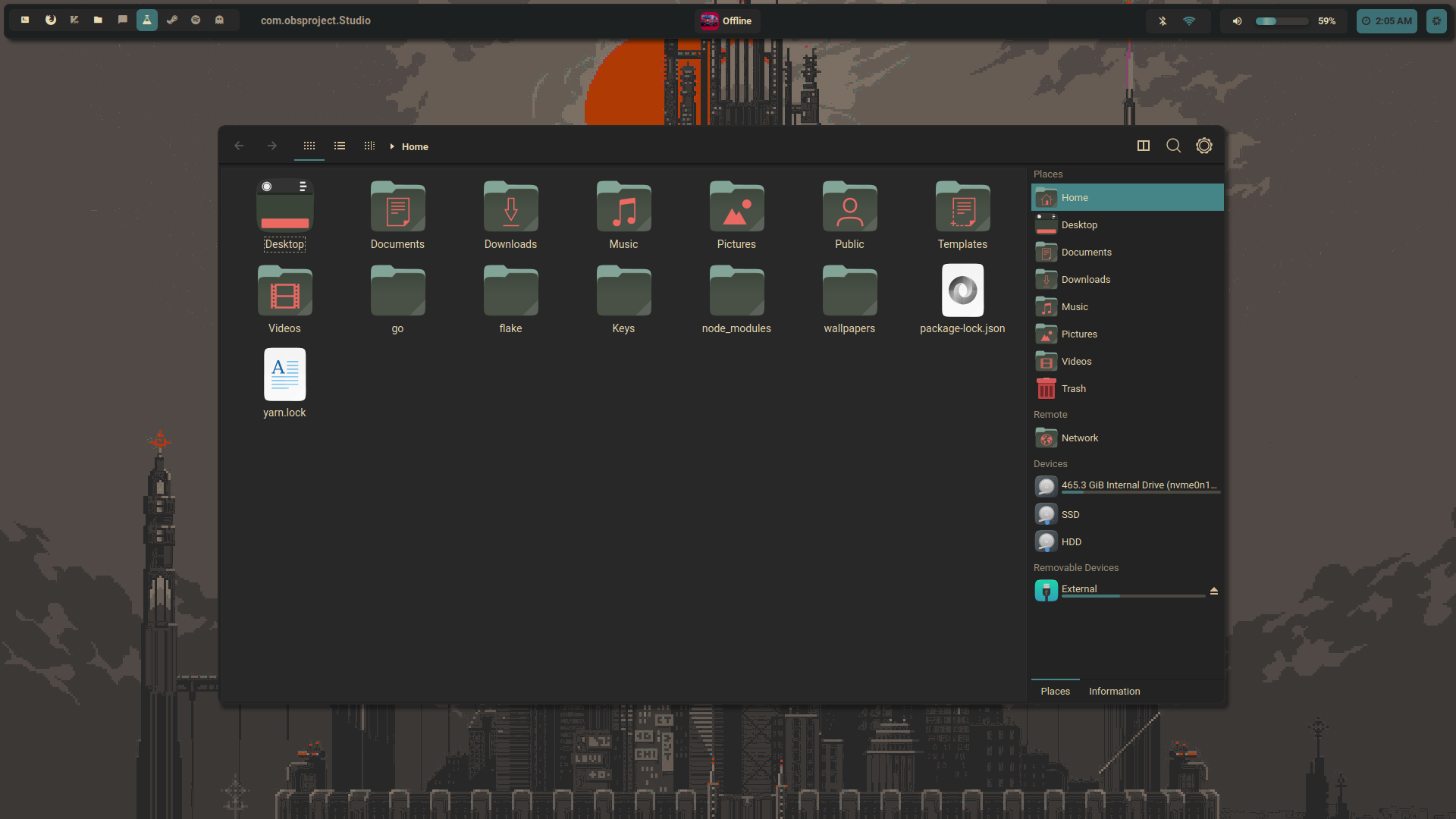Open the Templates folder

coord(962,215)
